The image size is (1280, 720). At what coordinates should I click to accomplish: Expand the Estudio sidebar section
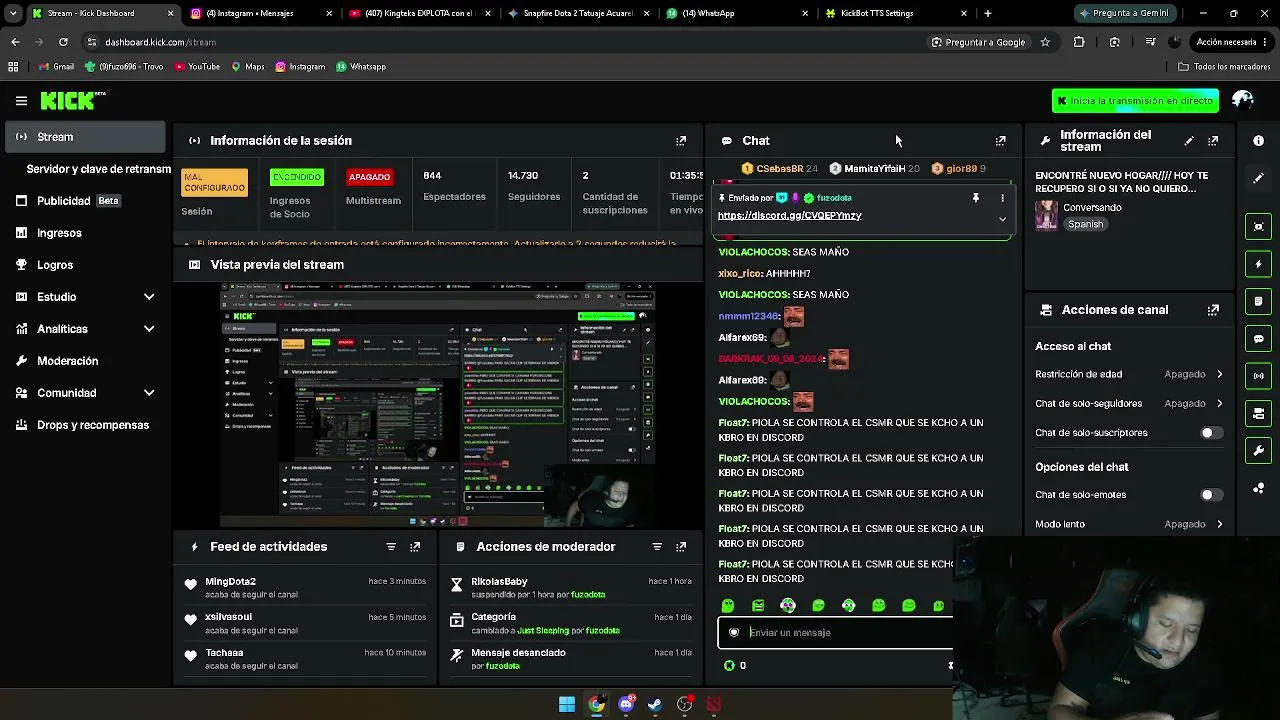click(x=149, y=297)
